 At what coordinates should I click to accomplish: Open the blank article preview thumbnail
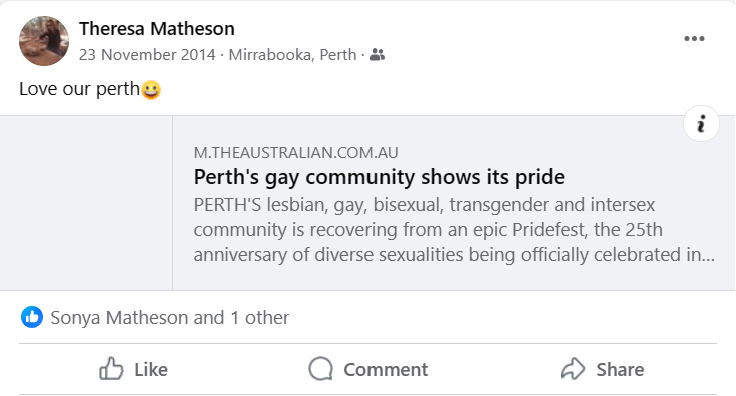(86, 203)
